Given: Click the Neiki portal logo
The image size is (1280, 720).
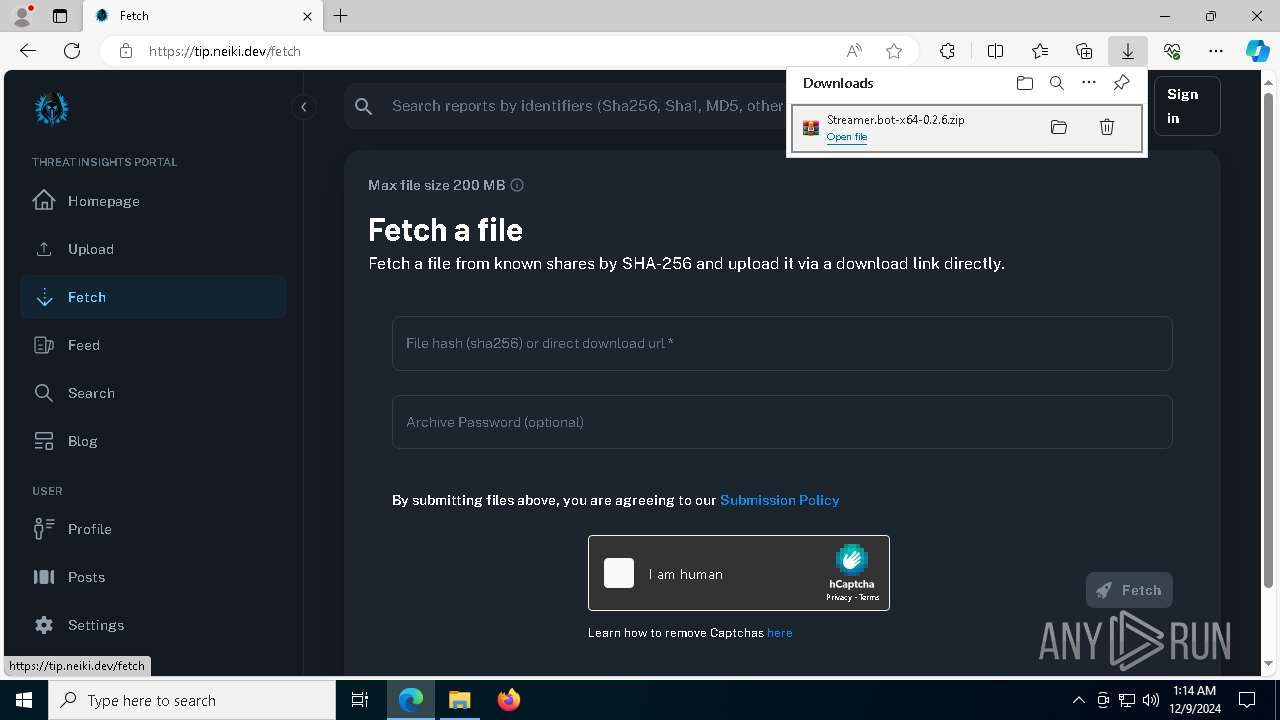Looking at the screenshot, I should coord(51,108).
